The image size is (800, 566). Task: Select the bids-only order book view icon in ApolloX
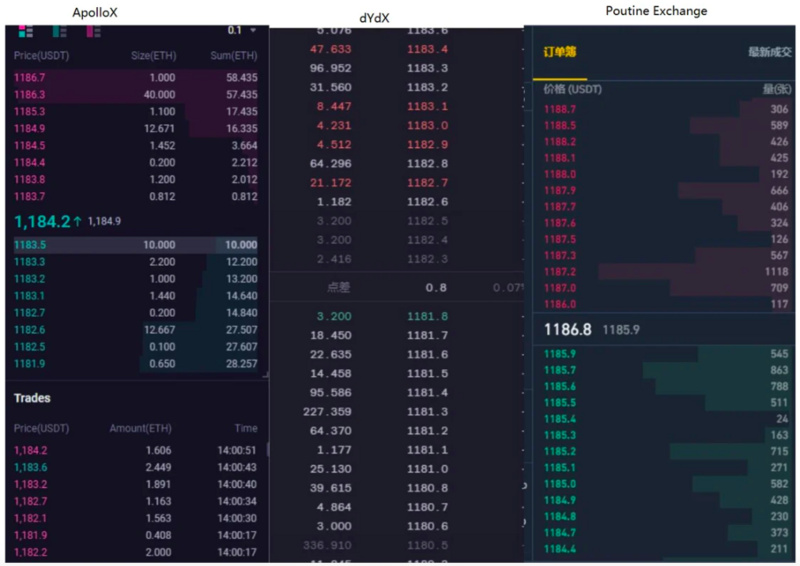click(60, 32)
